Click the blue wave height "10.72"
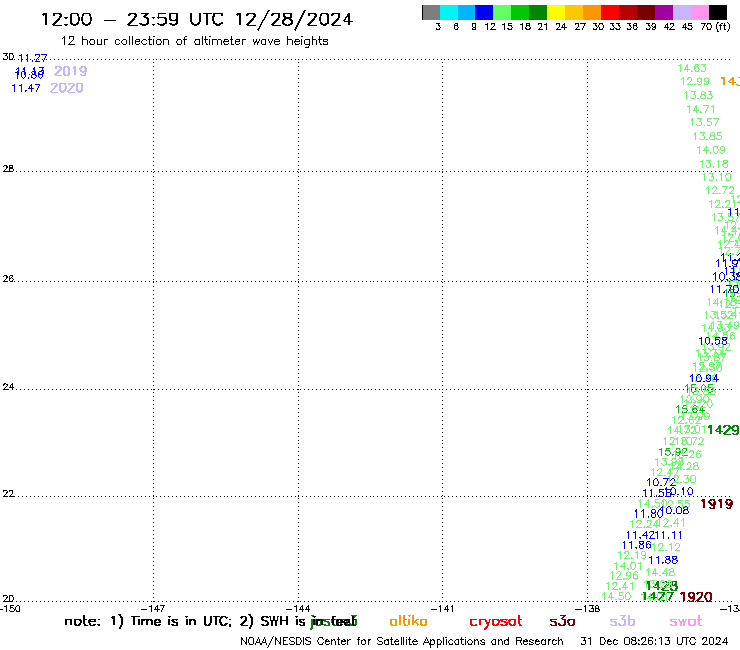 (x=661, y=482)
